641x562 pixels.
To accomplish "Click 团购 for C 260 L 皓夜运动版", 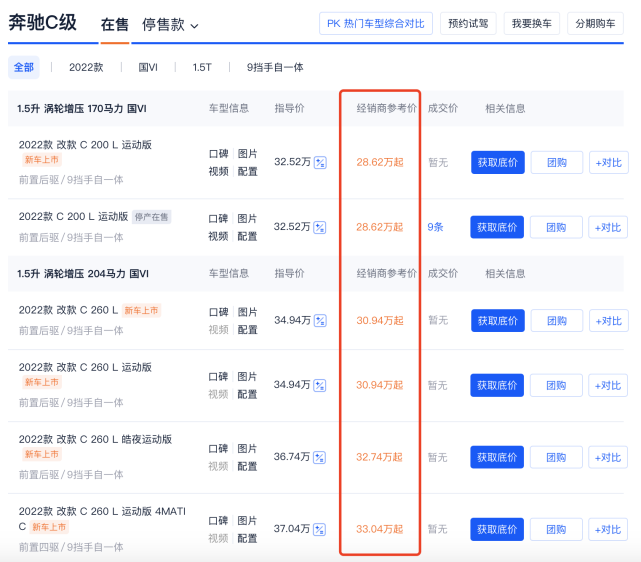I will point(556,457).
